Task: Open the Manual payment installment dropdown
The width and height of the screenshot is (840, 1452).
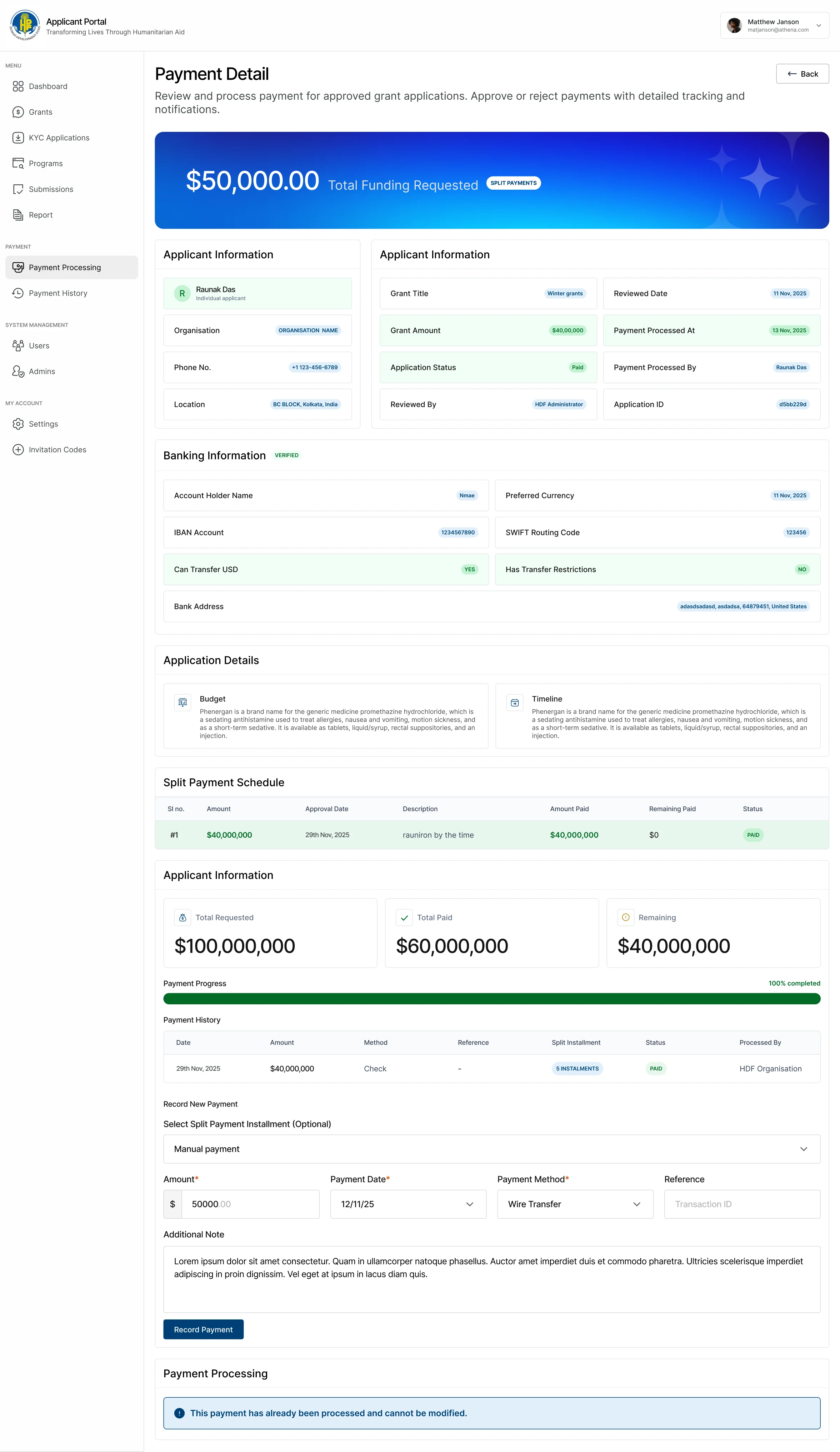Action: pos(491,1149)
